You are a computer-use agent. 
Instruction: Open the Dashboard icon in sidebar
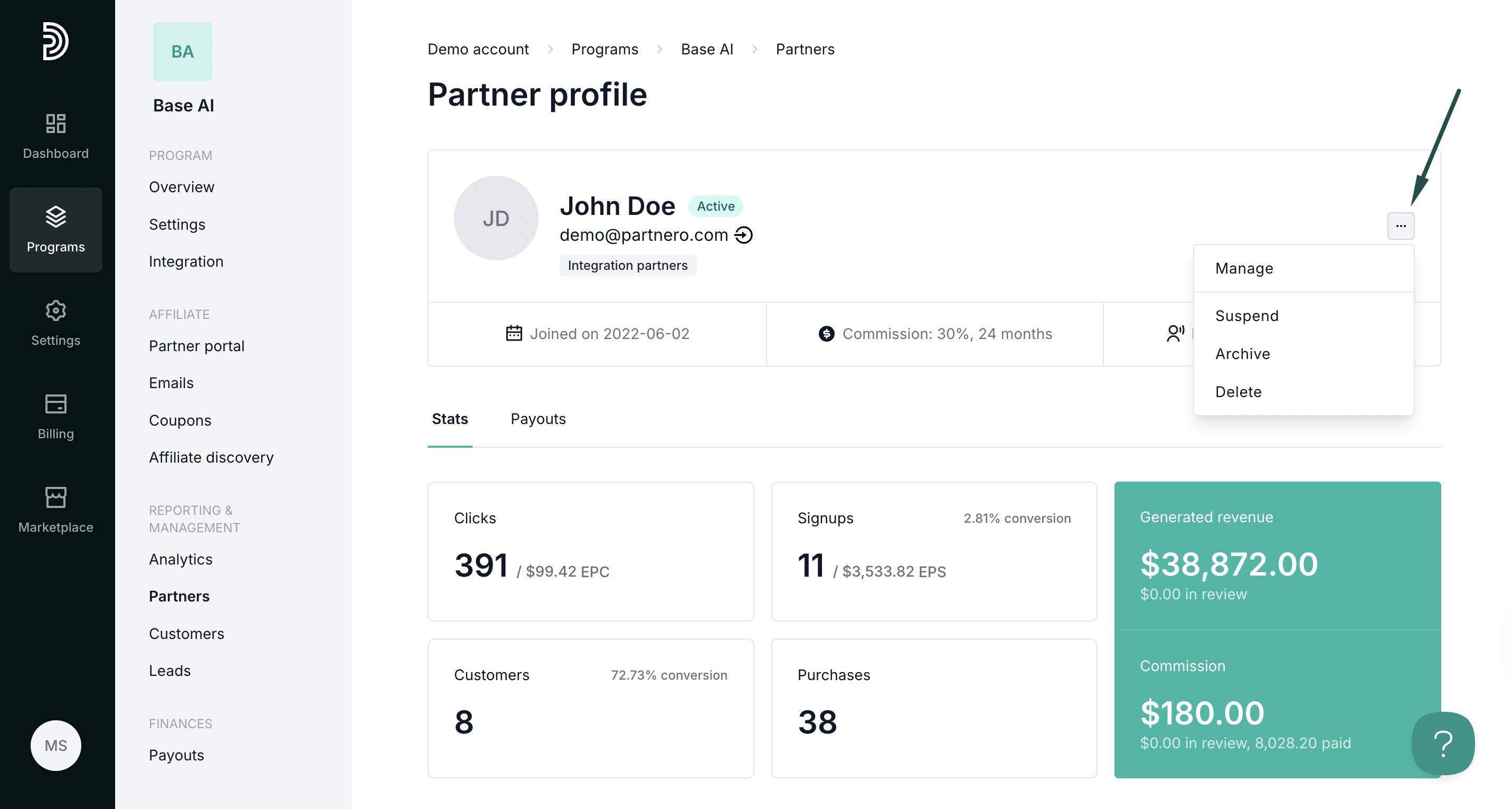[56, 124]
